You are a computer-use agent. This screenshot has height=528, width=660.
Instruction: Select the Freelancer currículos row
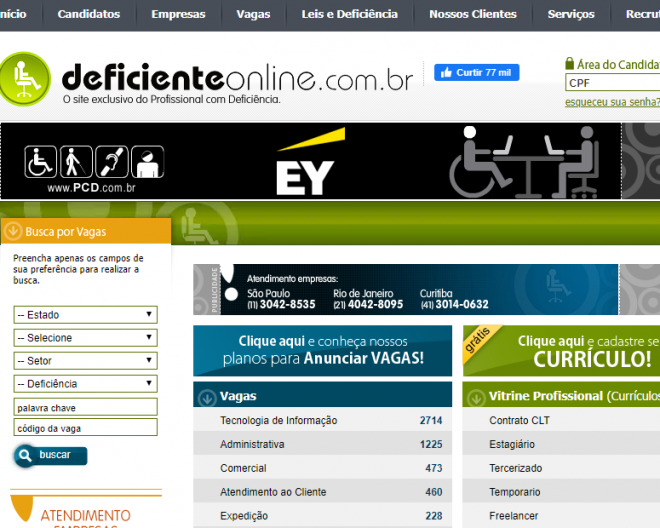561,515
